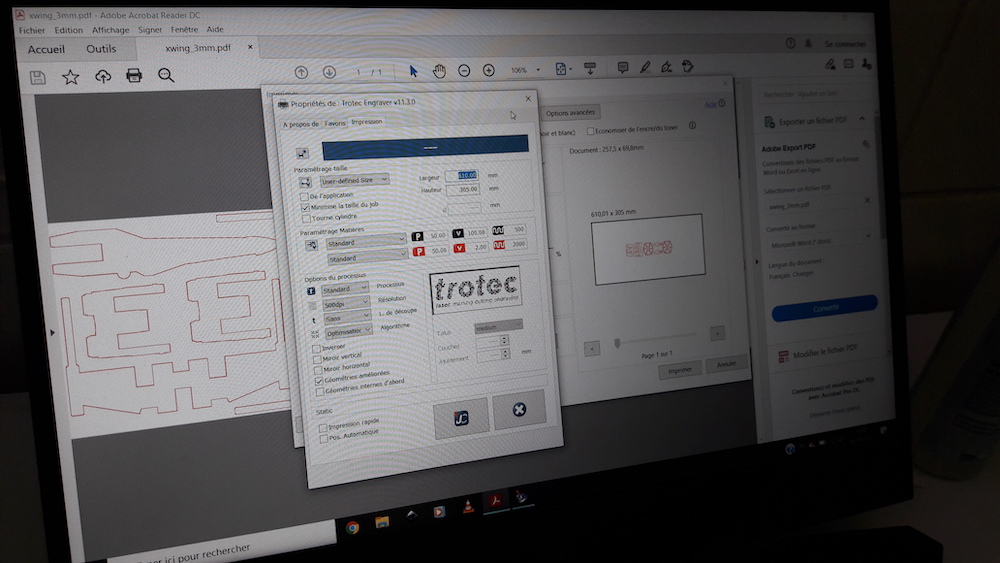The width and height of the screenshot is (1000, 563).
Task: Enable the Inverser checkbox
Action: pos(316,349)
